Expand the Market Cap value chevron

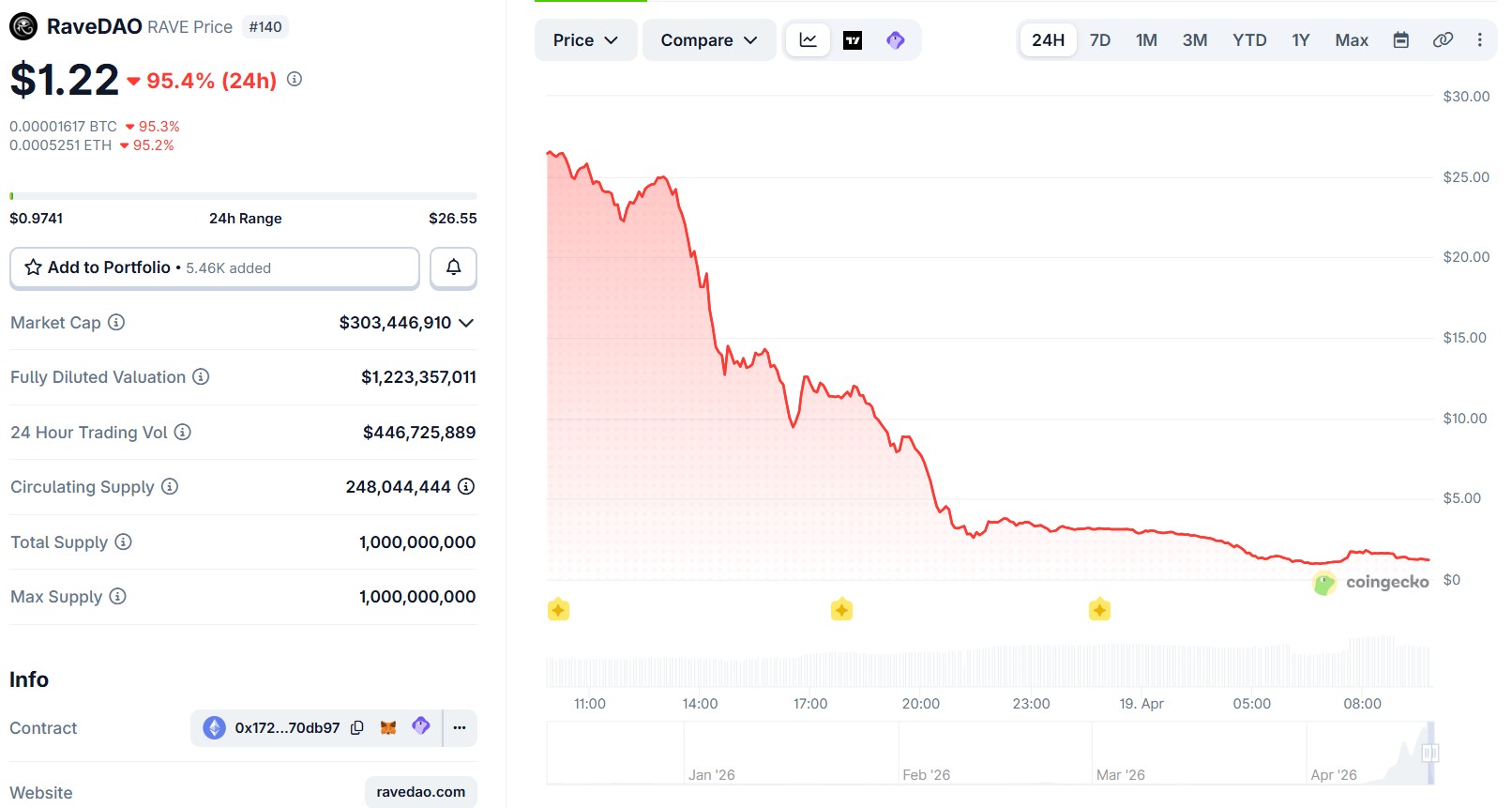click(466, 323)
